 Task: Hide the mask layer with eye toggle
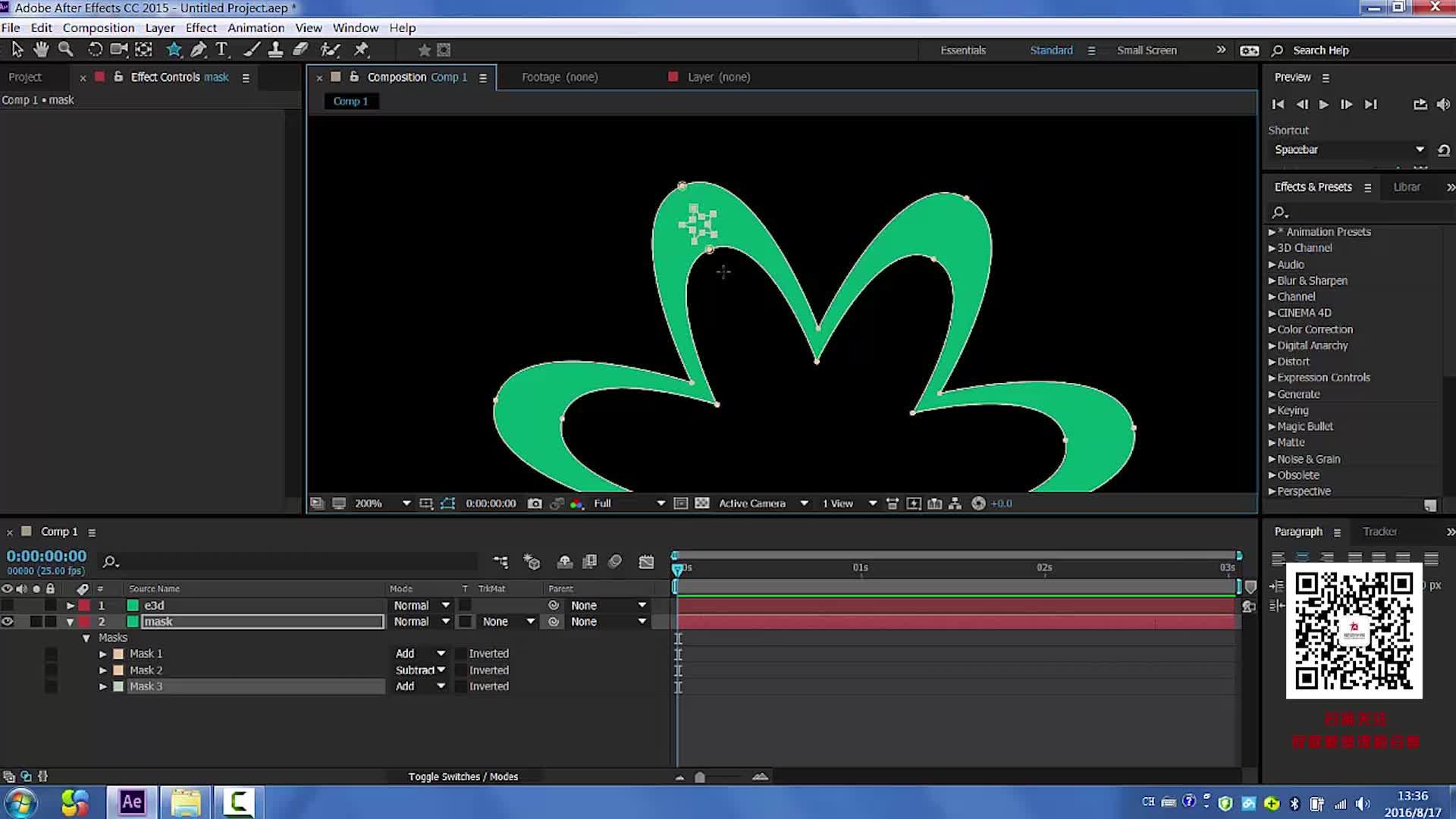8,622
